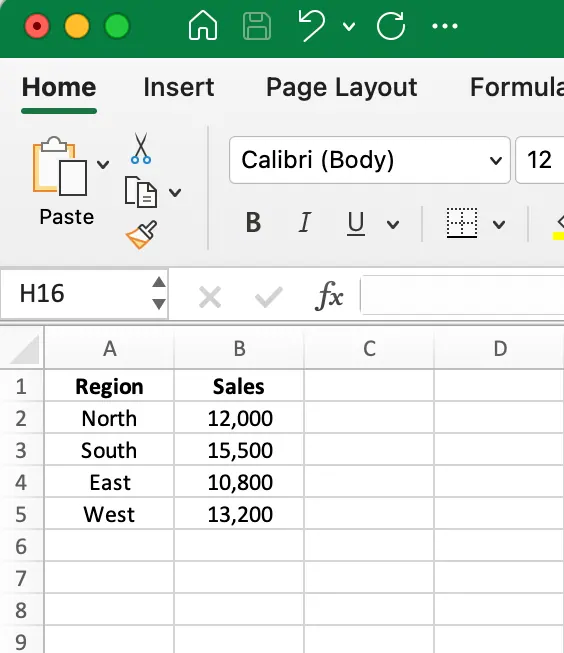Select cell B3 containing 15,500
The width and height of the screenshot is (564, 653).
[x=239, y=450]
